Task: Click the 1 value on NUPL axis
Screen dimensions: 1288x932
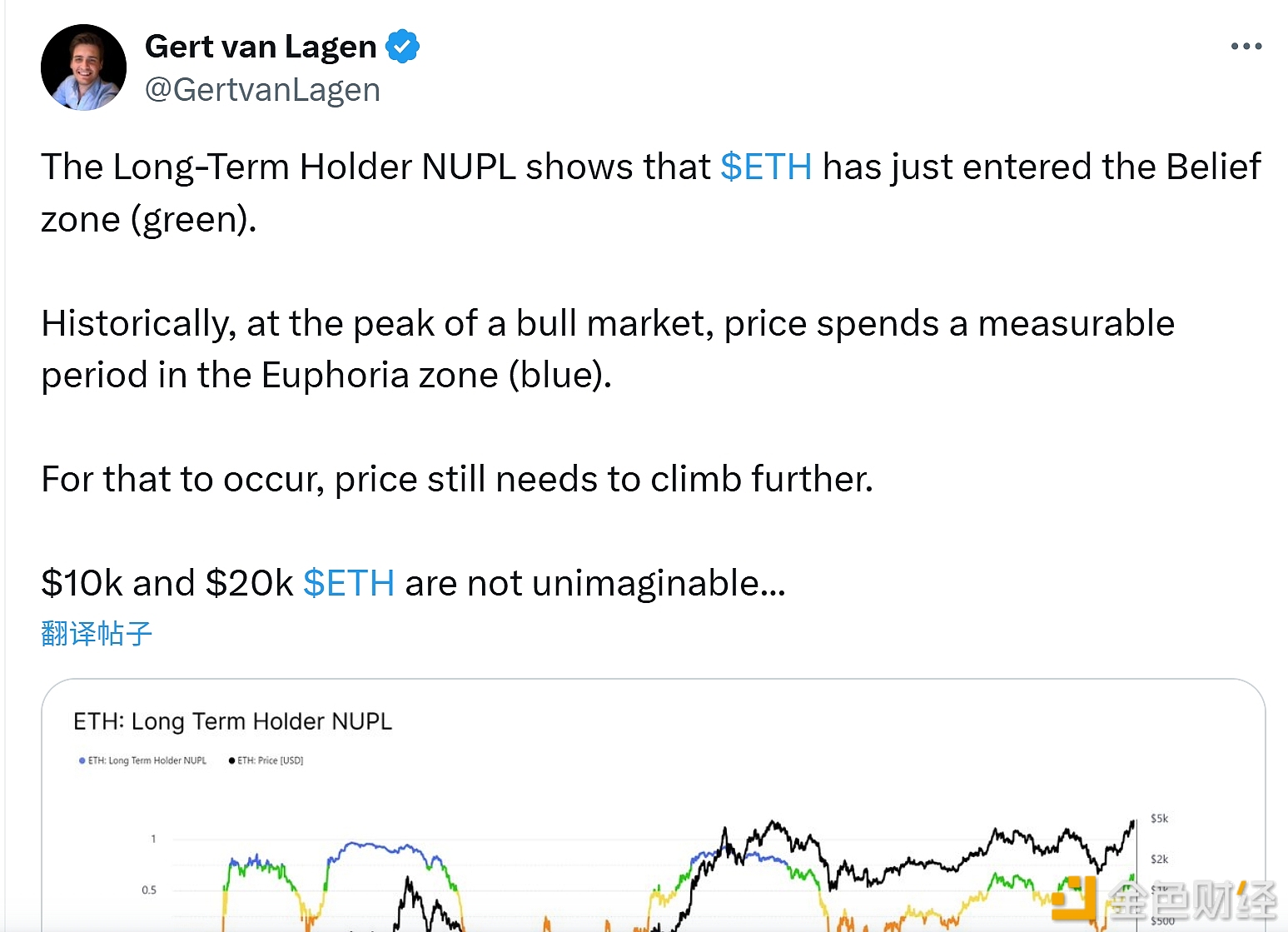Action: [x=153, y=839]
